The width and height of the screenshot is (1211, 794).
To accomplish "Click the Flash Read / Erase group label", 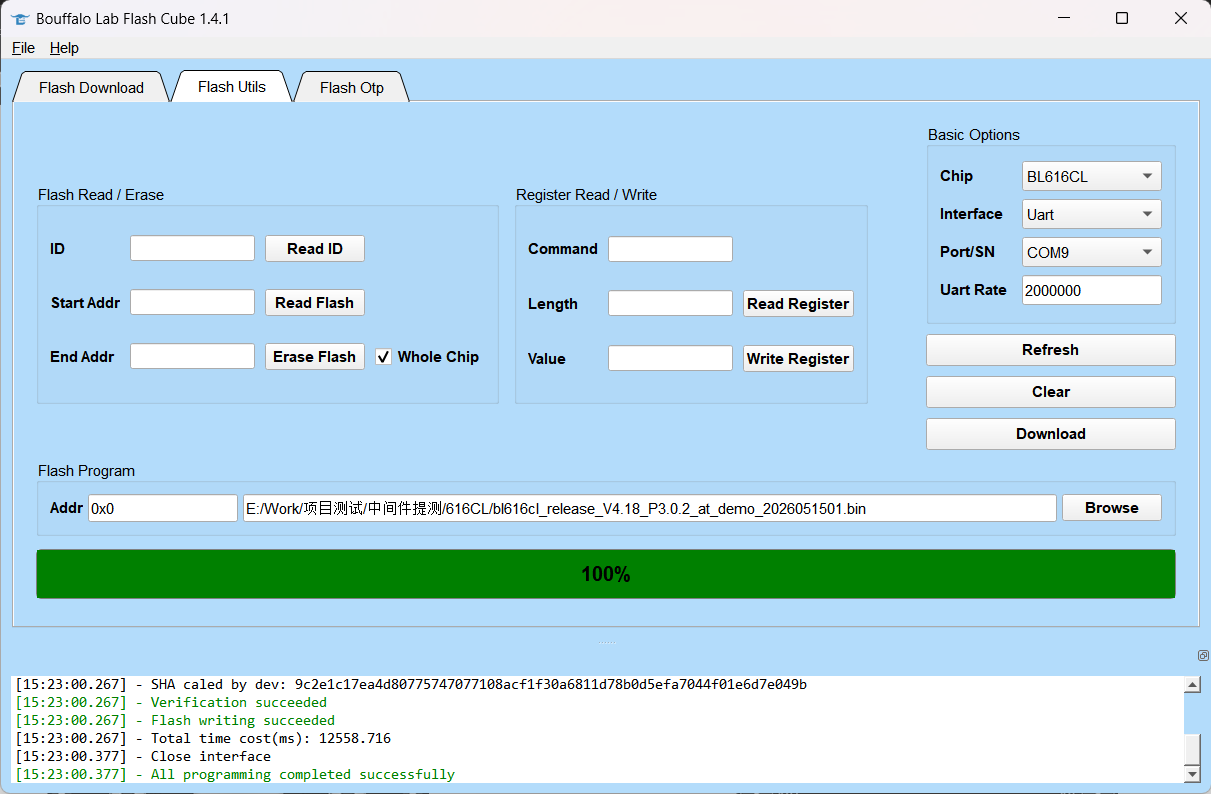I will [x=101, y=195].
